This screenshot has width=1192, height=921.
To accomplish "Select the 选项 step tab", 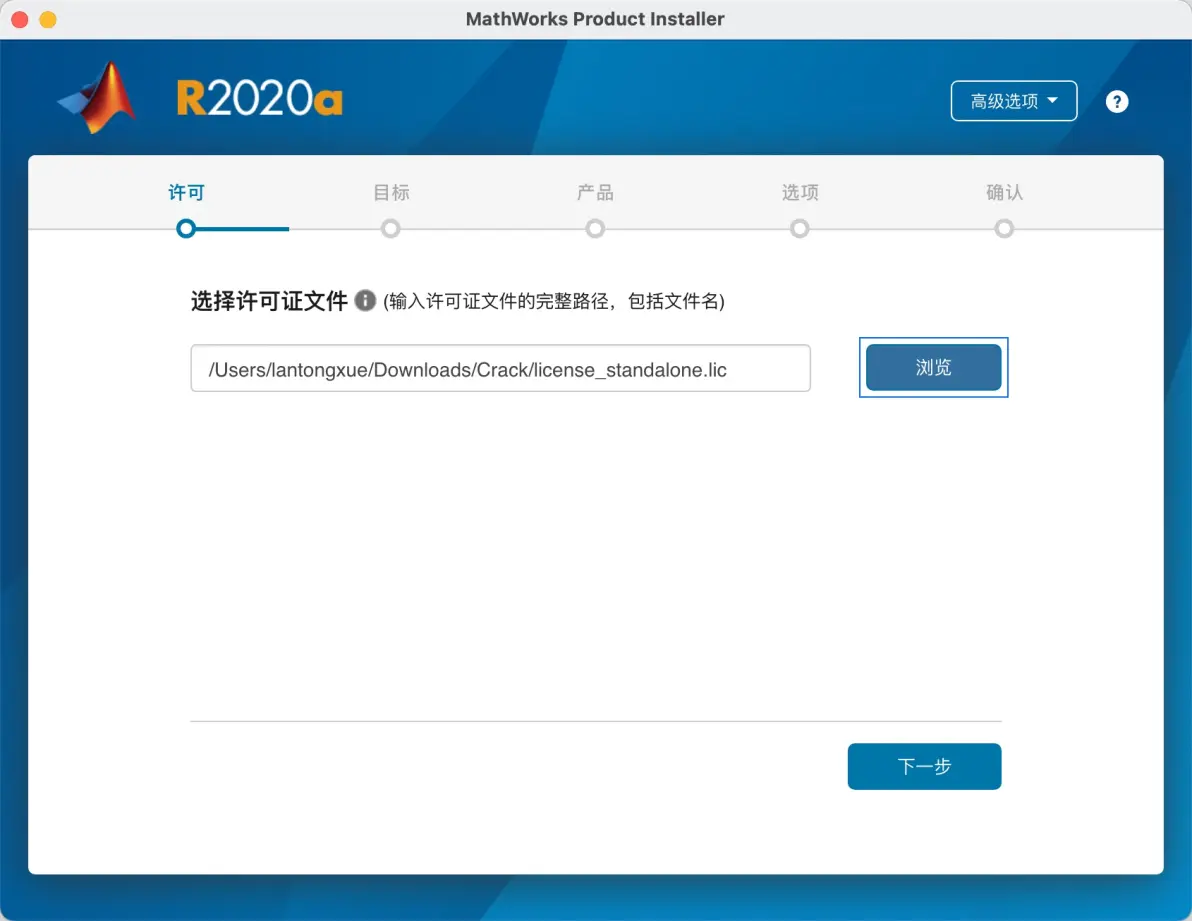I will point(800,192).
